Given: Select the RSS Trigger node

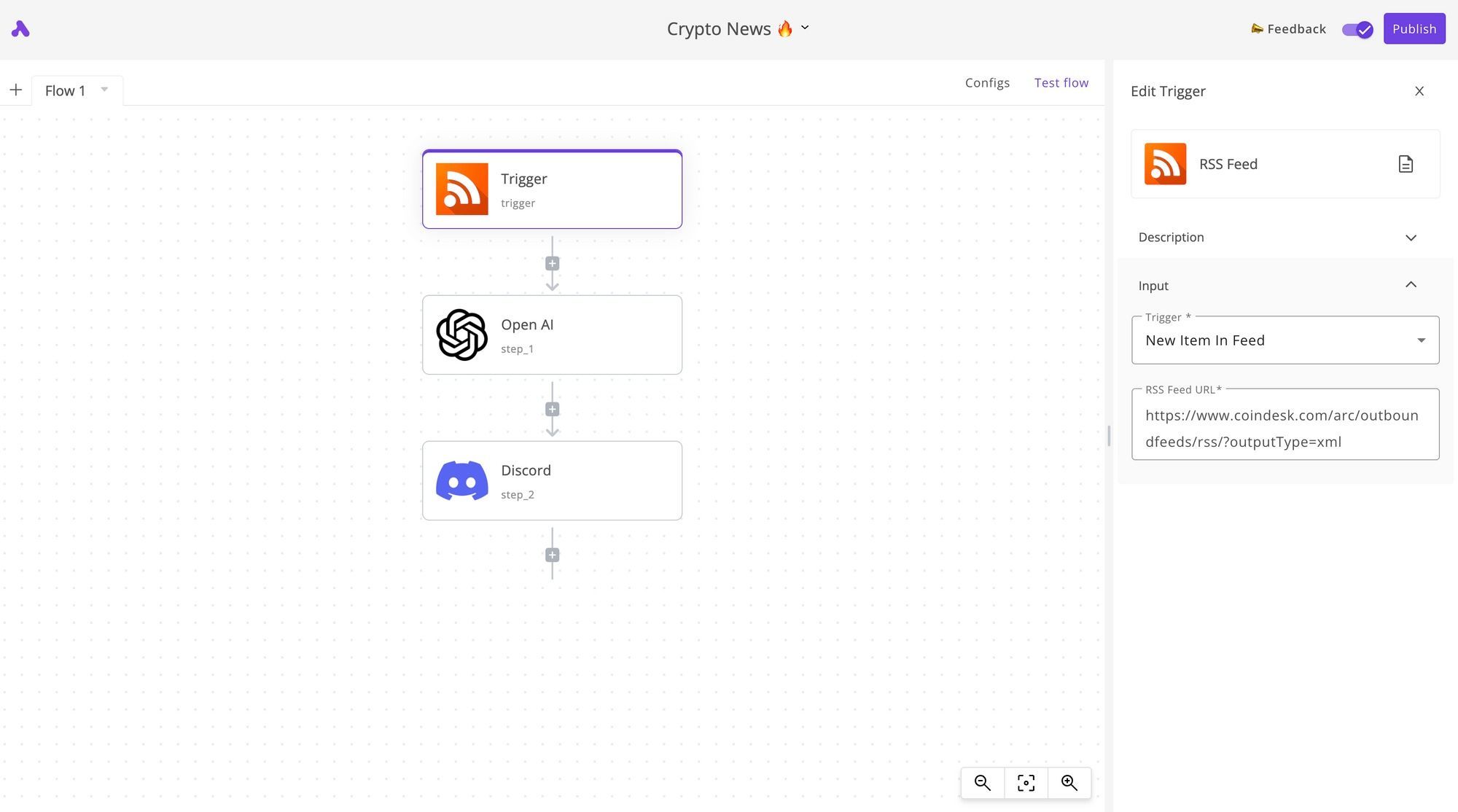Looking at the screenshot, I should click(x=552, y=189).
